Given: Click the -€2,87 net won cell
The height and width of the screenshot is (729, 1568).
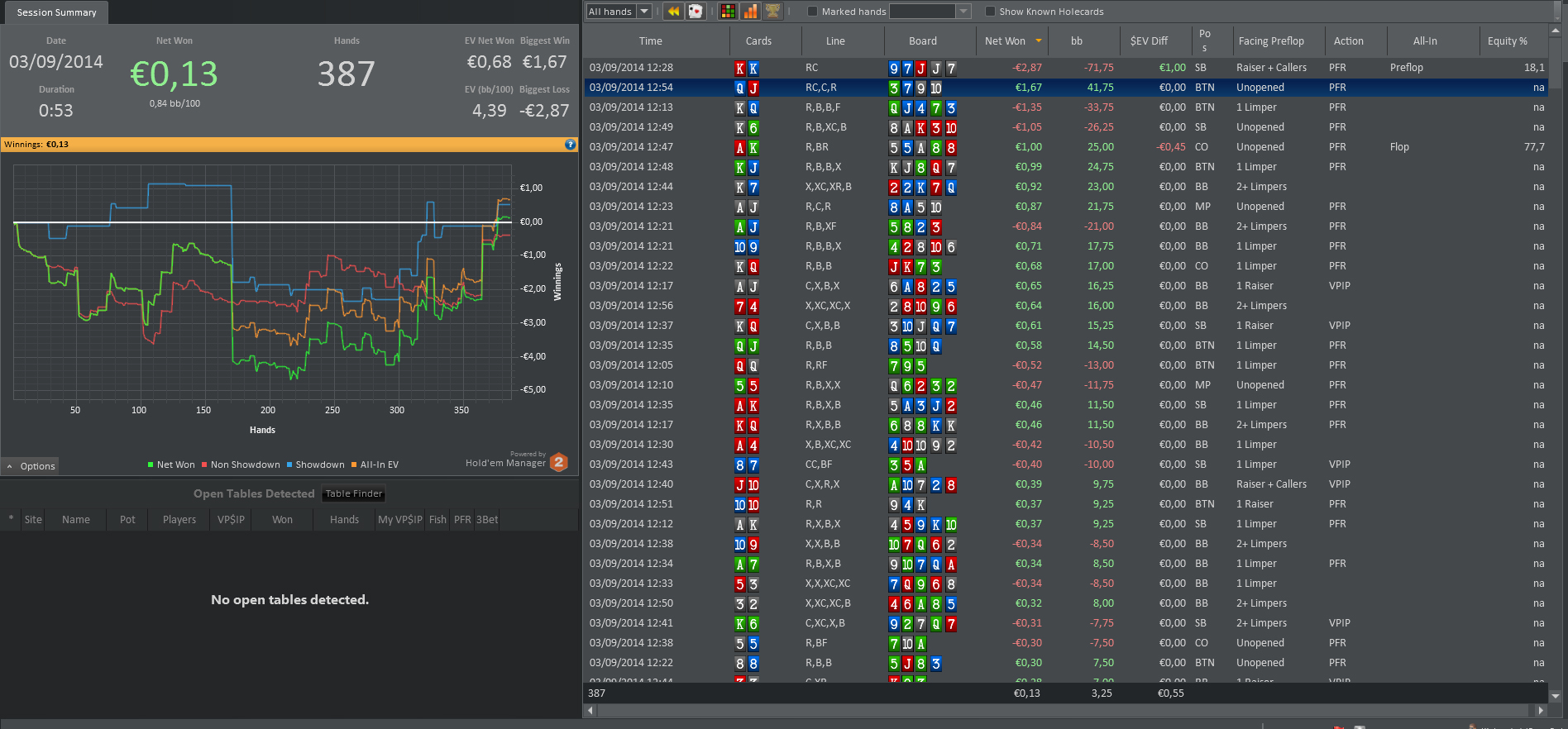Looking at the screenshot, I should 1027,68.
